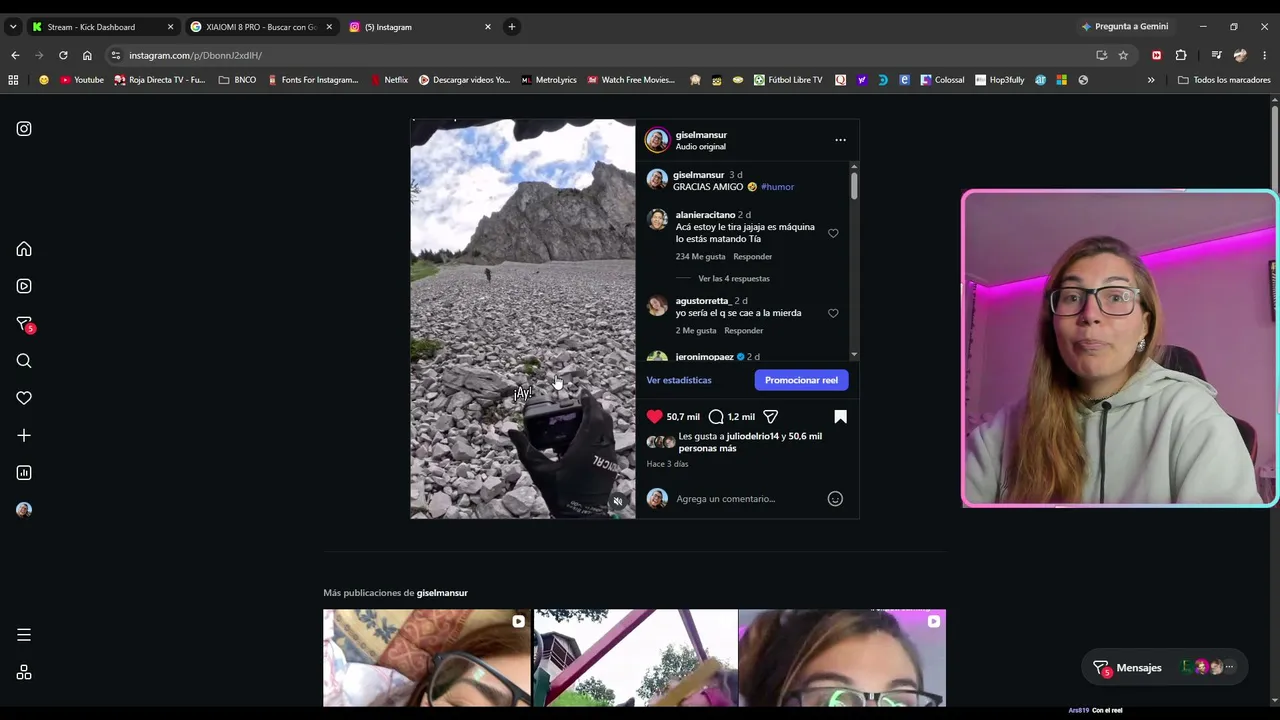The height and width of the screenshot is (720, 1280).
Task: Click the 'Promocionar reel' button
Action: (x=801, y=380)
